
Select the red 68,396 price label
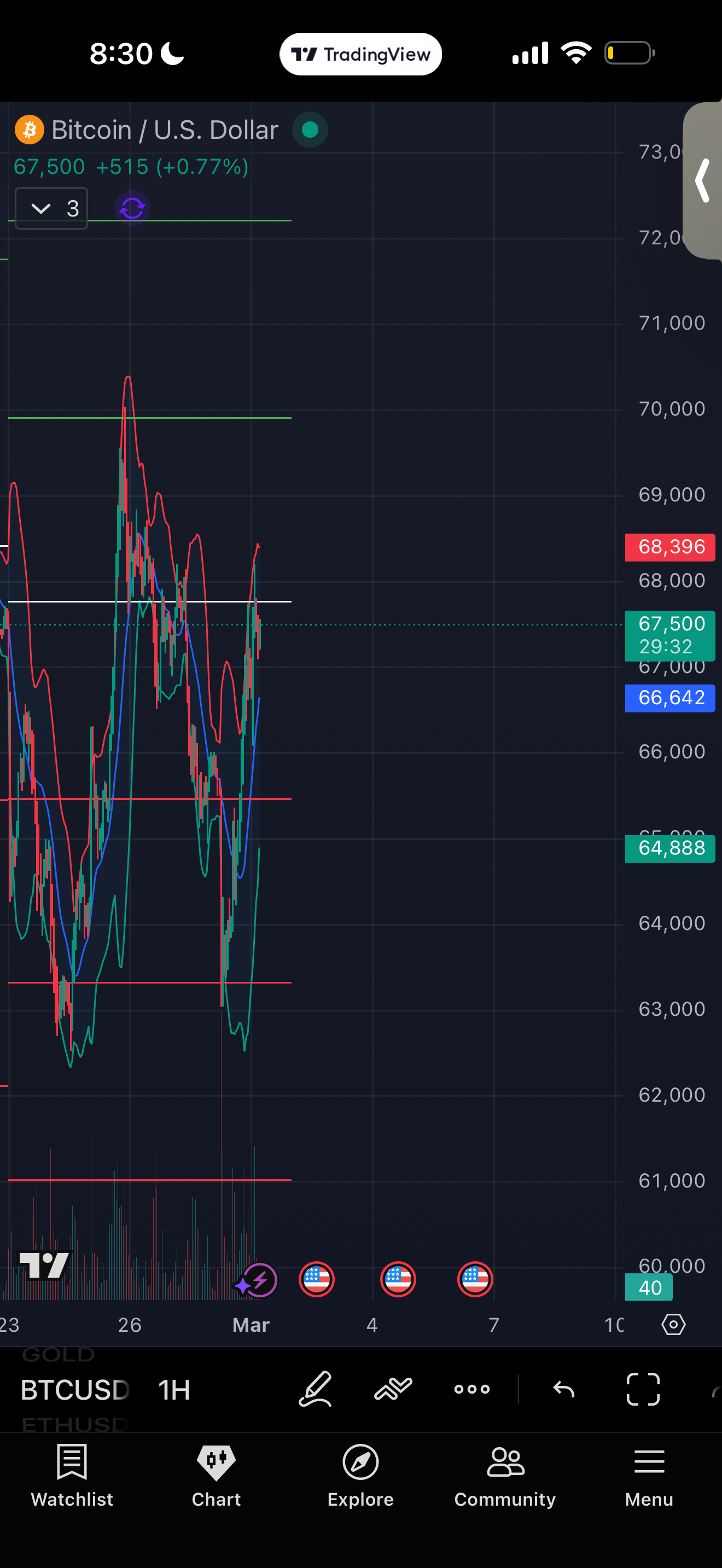point(670,547)
